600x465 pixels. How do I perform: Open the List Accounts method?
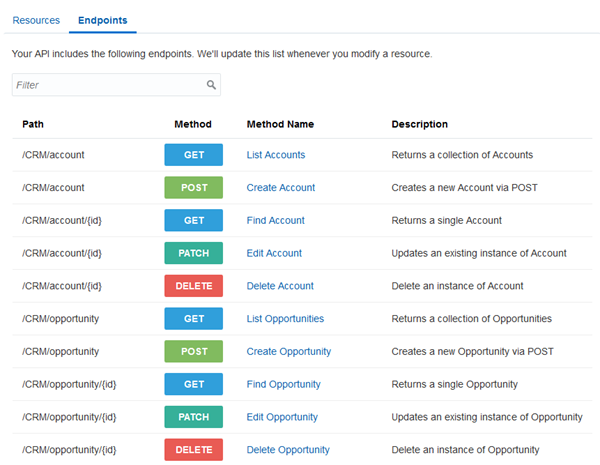pyautogui.click(x=276, y=155)
